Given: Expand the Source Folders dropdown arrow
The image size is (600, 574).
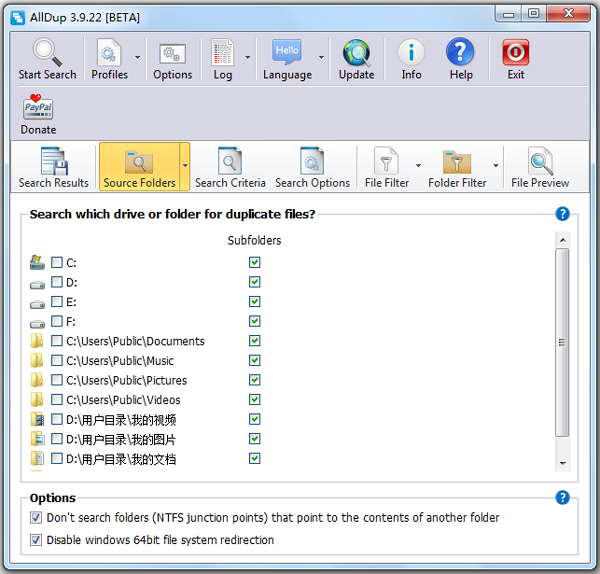Looking at the screenshot, I should point(185,166).
